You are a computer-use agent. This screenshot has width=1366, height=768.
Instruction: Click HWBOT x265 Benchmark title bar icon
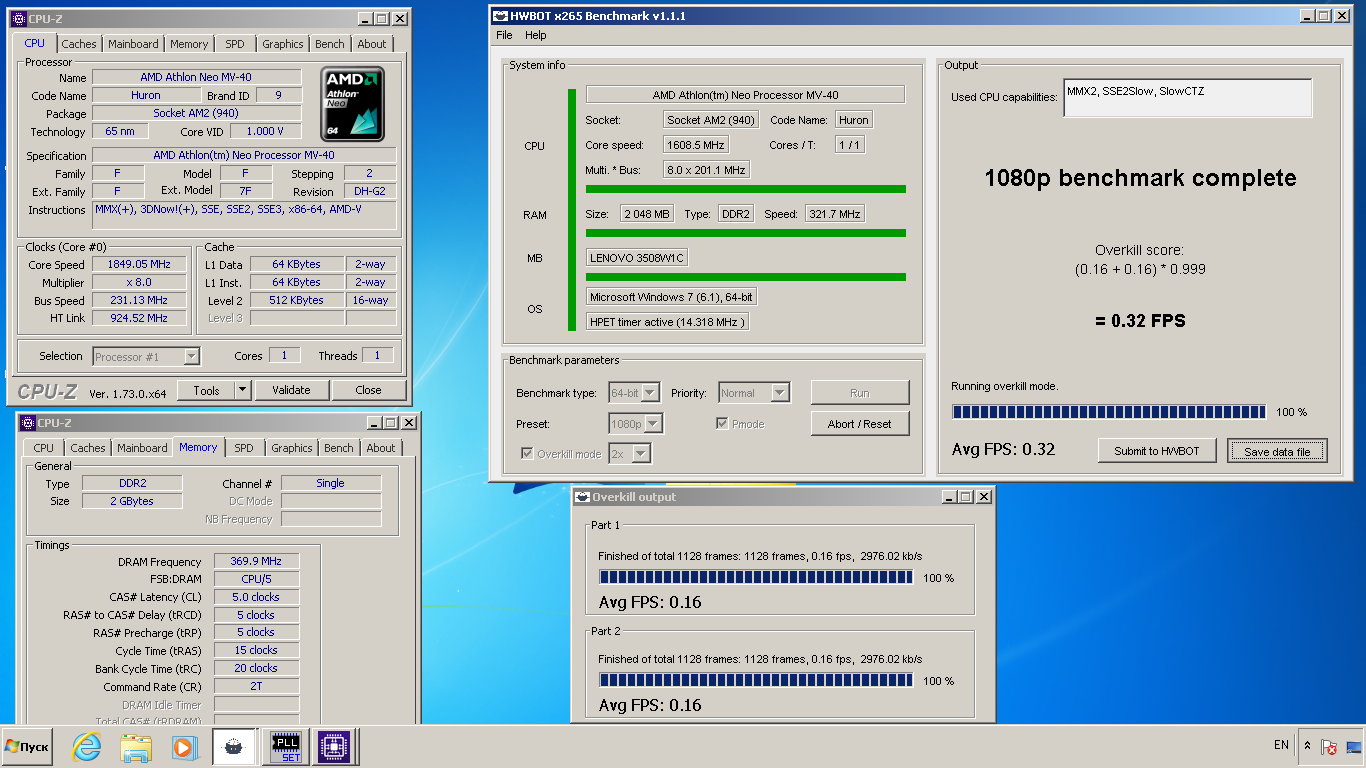pos(501,16)
